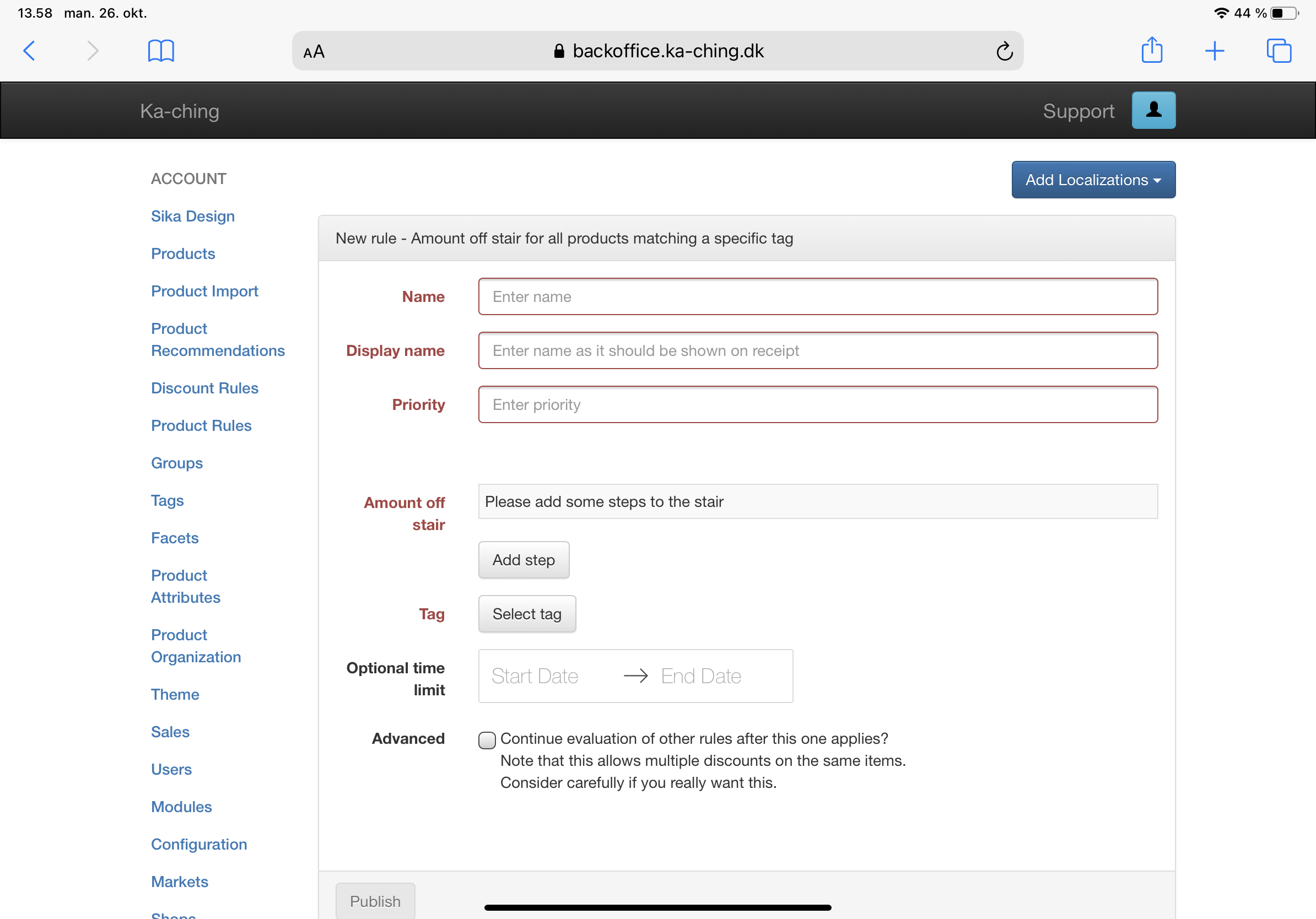Tap Safari back arrow
Screen dimensions: 1316x919
(x=29, y=51)
